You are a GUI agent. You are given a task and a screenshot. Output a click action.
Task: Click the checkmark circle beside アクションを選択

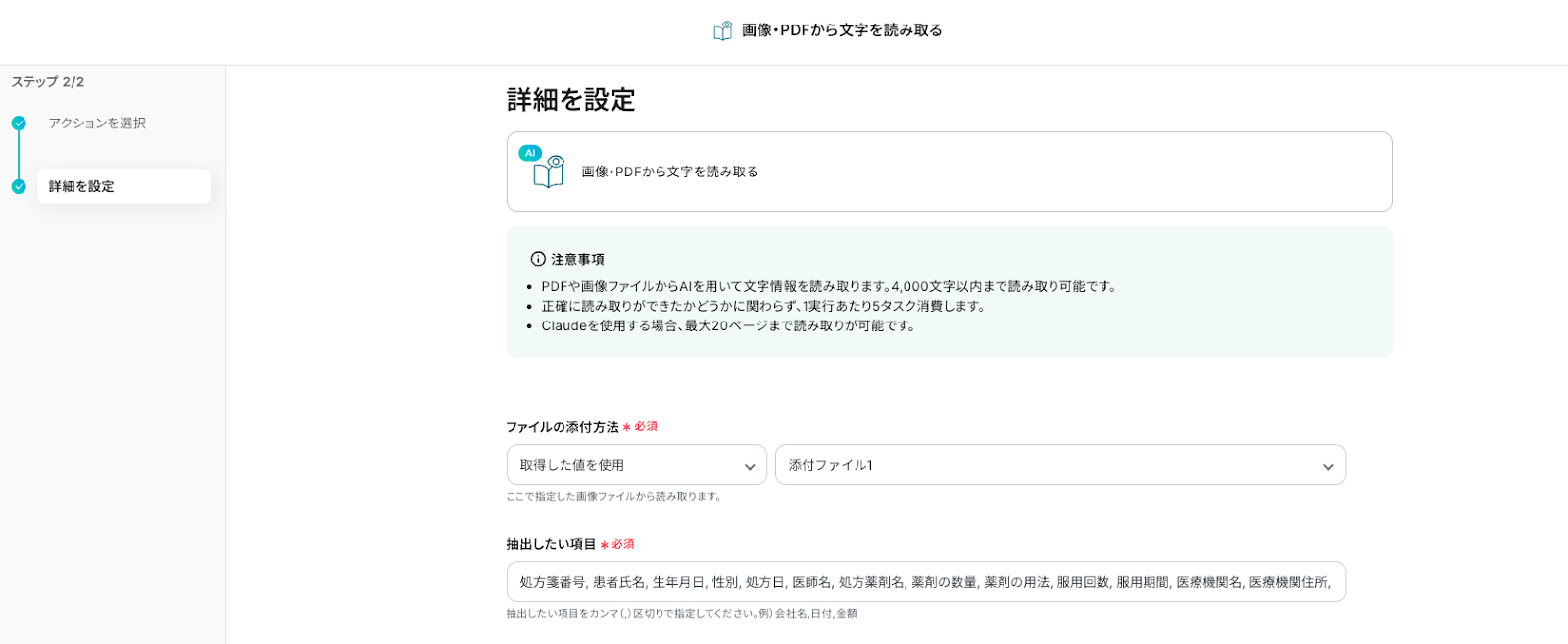pyautogui.click(x=19, y=124)
